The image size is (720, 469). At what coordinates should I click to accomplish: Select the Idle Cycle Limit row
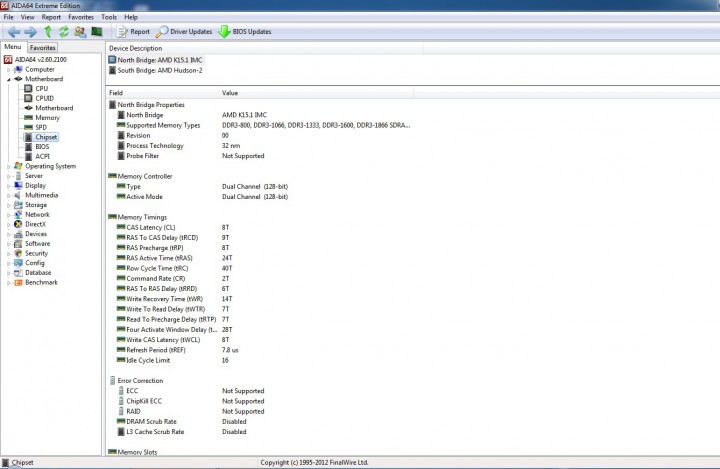pyautogui.click(x=173, y=360)
